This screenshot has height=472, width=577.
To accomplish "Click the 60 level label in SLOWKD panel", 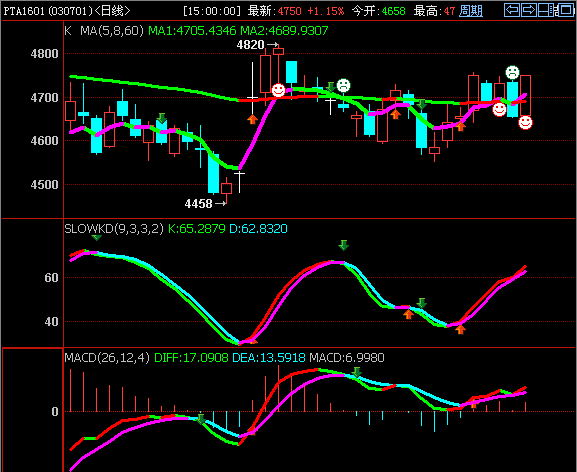I will (52, 278).
